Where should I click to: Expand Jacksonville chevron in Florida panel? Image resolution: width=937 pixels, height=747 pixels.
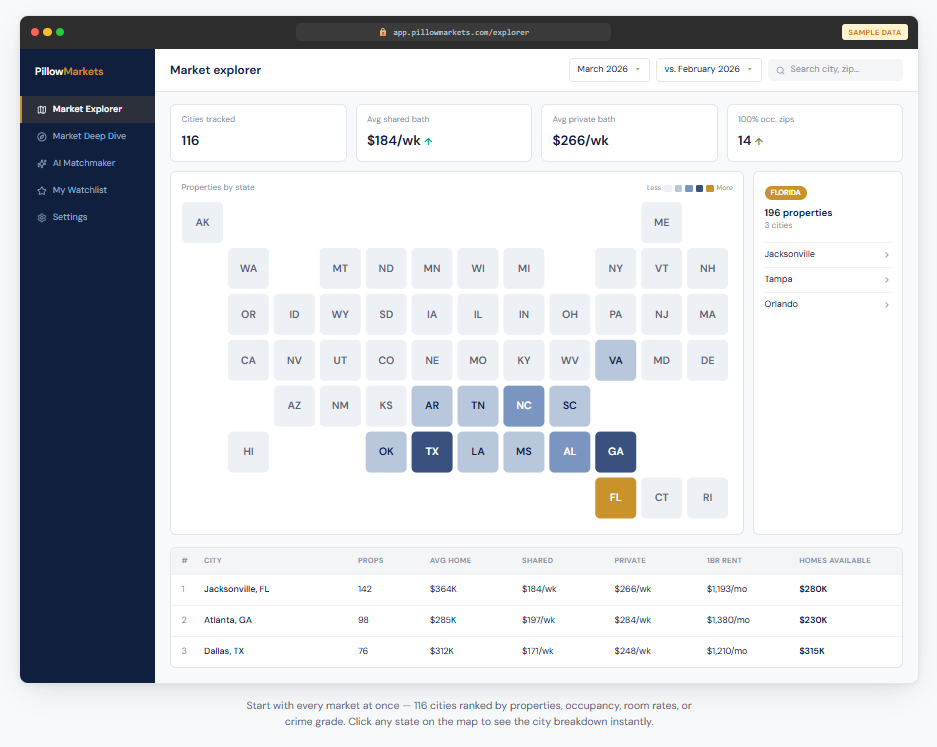(887, 255)
